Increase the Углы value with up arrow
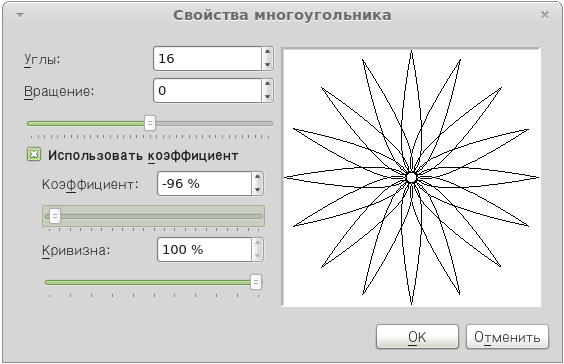Image resolution: width=564 pixels, height=364 pixels. tap(267, 52)
